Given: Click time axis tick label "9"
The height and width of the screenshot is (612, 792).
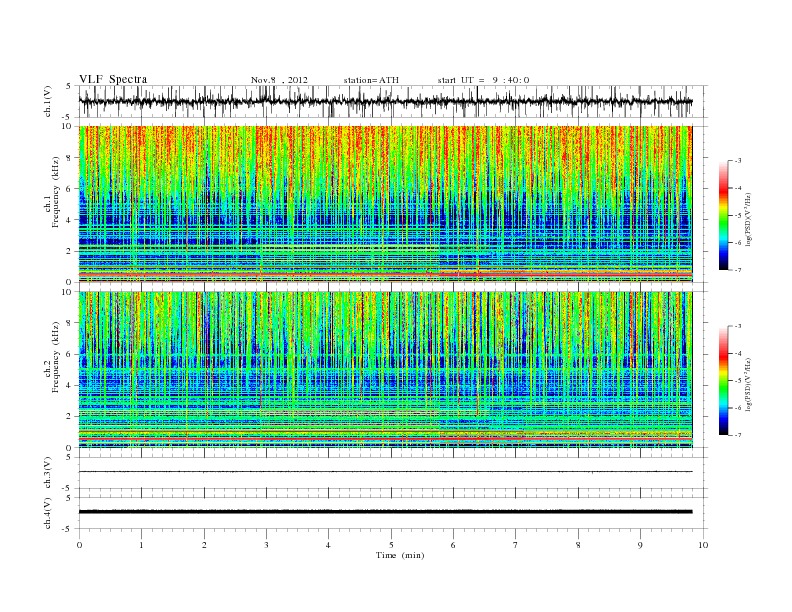Looking at the screenshot, I should click(x=640, y=545).
